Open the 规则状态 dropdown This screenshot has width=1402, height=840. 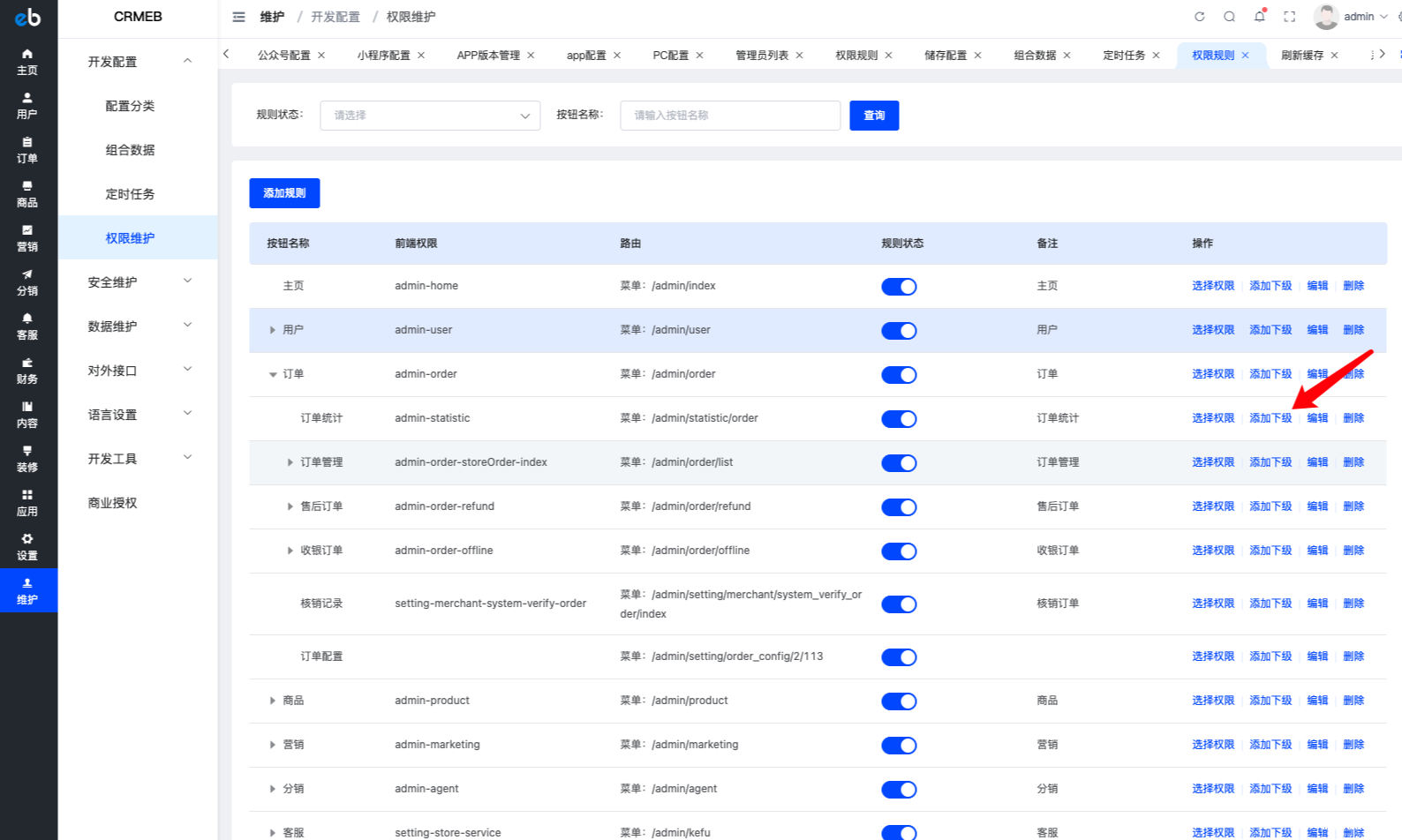click(430, 116)
